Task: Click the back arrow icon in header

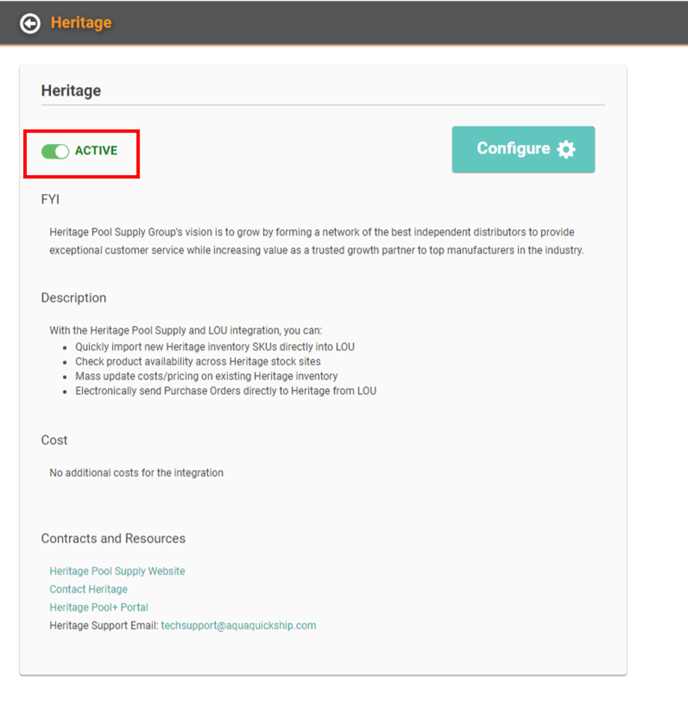Action: [x=30, y=23]
